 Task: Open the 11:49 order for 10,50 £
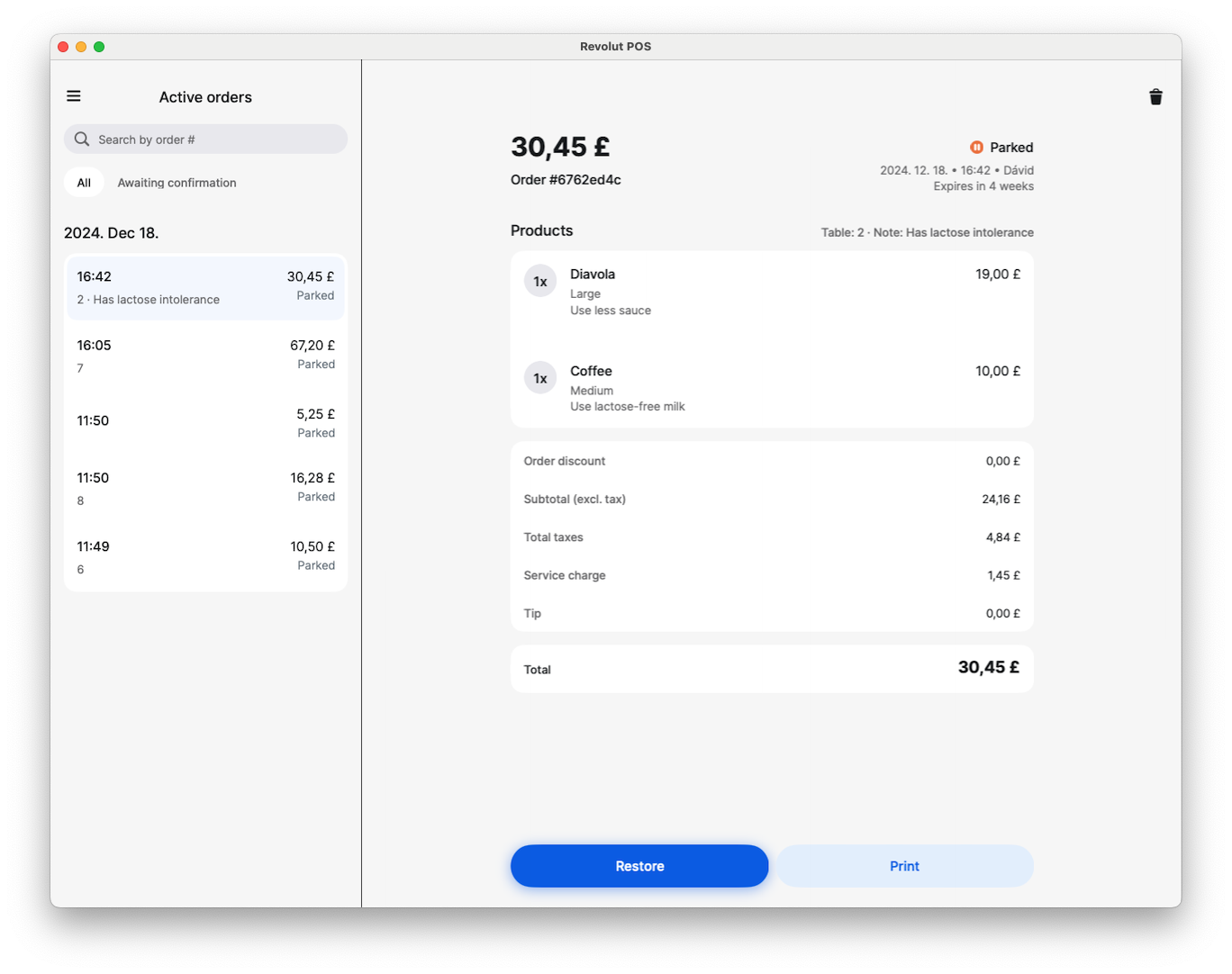(x=205, y=556)
